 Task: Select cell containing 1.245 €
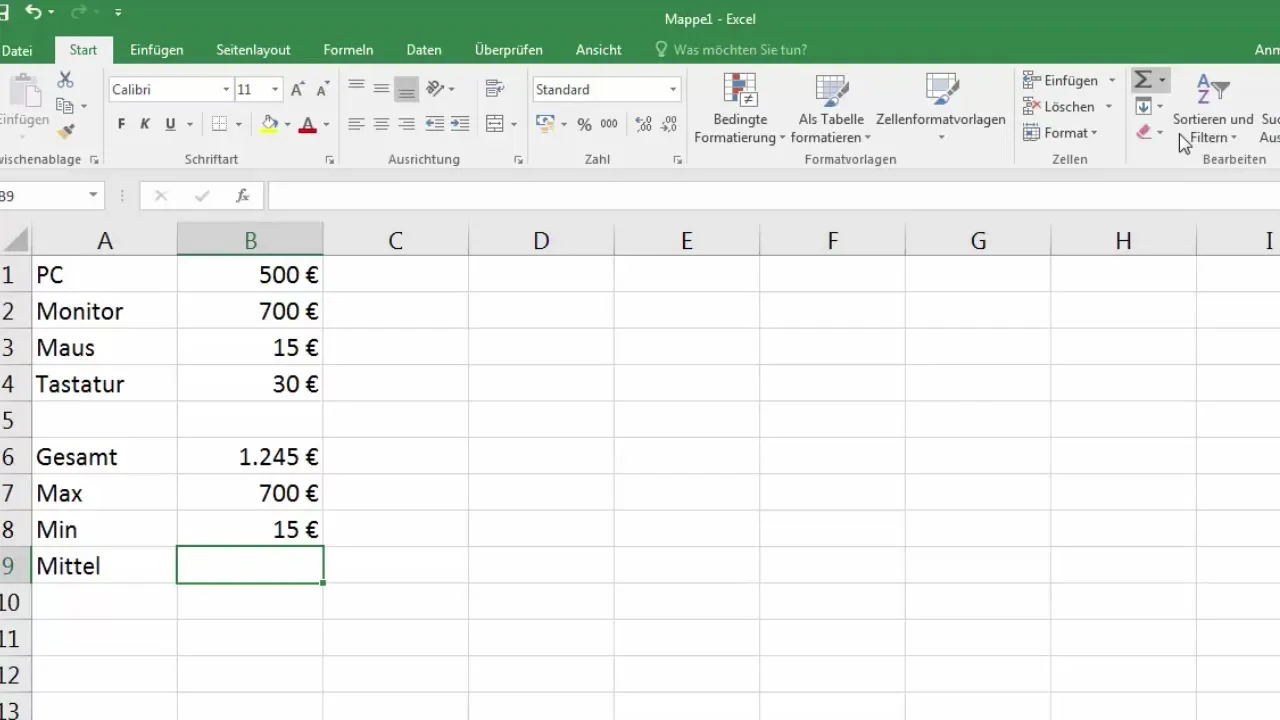pyautogui.click(x=250, y=457)
